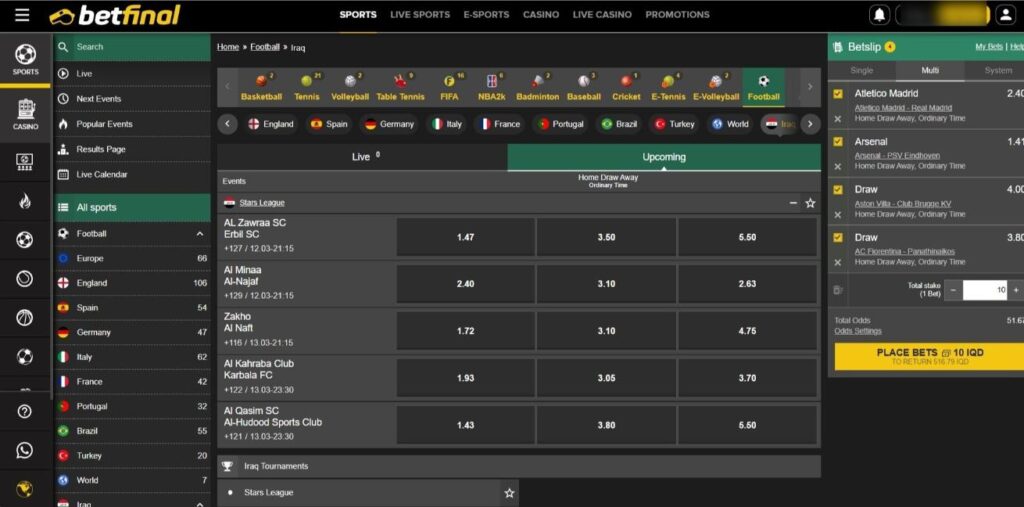This screenshot has height=507, width=1024.
Task: Collapse the Football section in sidebar
Action: pos(199,234)
